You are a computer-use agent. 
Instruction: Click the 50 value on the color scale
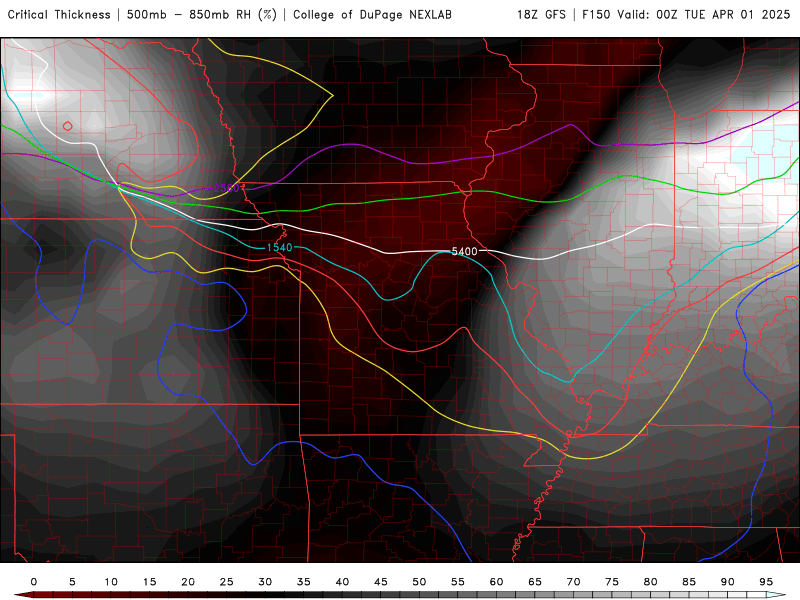(419, 582)
